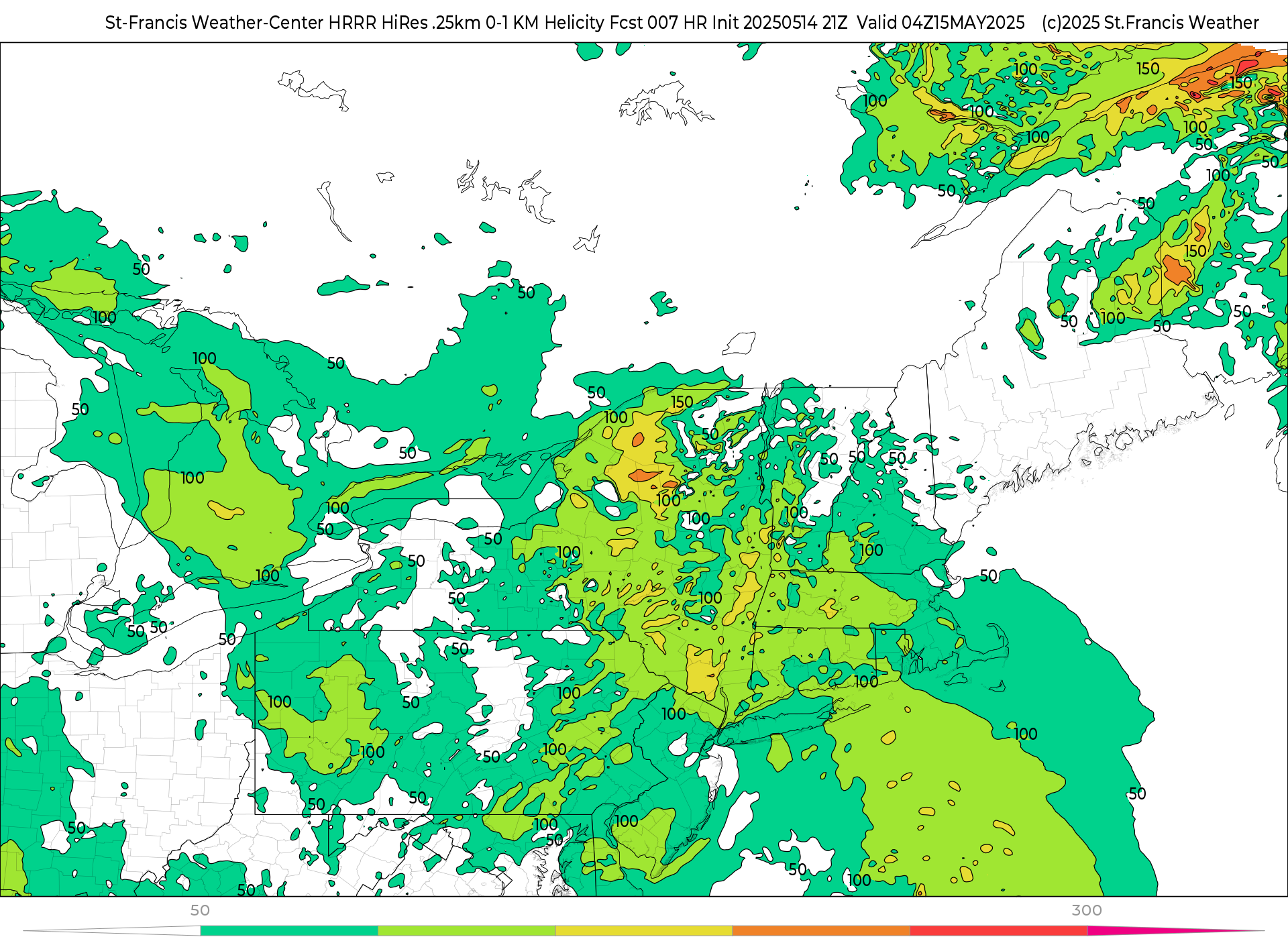Image resolution: width=1288 pixels, height=939 pixels.
Task: Click the lime-green color bar segment
Action: coord(467,930)
